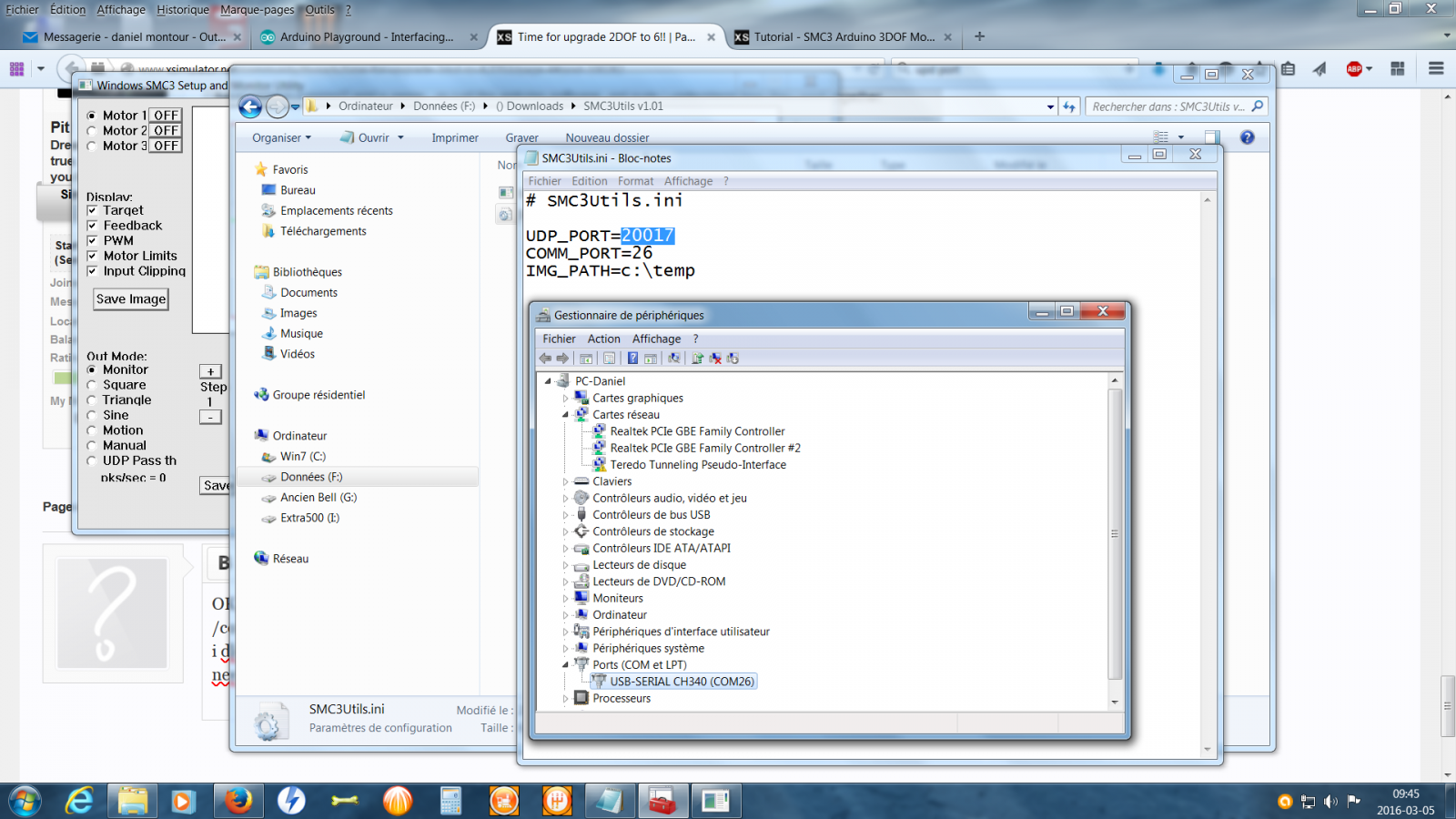Select the Motor 2 radio button

pos(92,131)
